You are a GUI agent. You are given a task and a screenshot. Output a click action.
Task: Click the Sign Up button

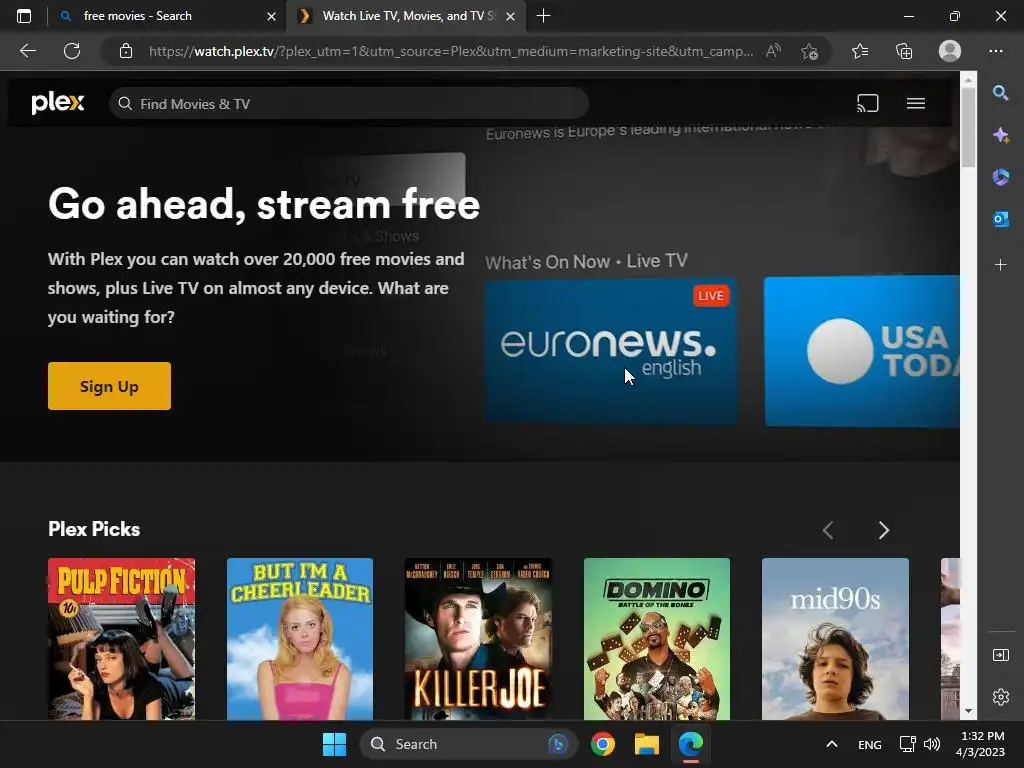click(109, 386)
